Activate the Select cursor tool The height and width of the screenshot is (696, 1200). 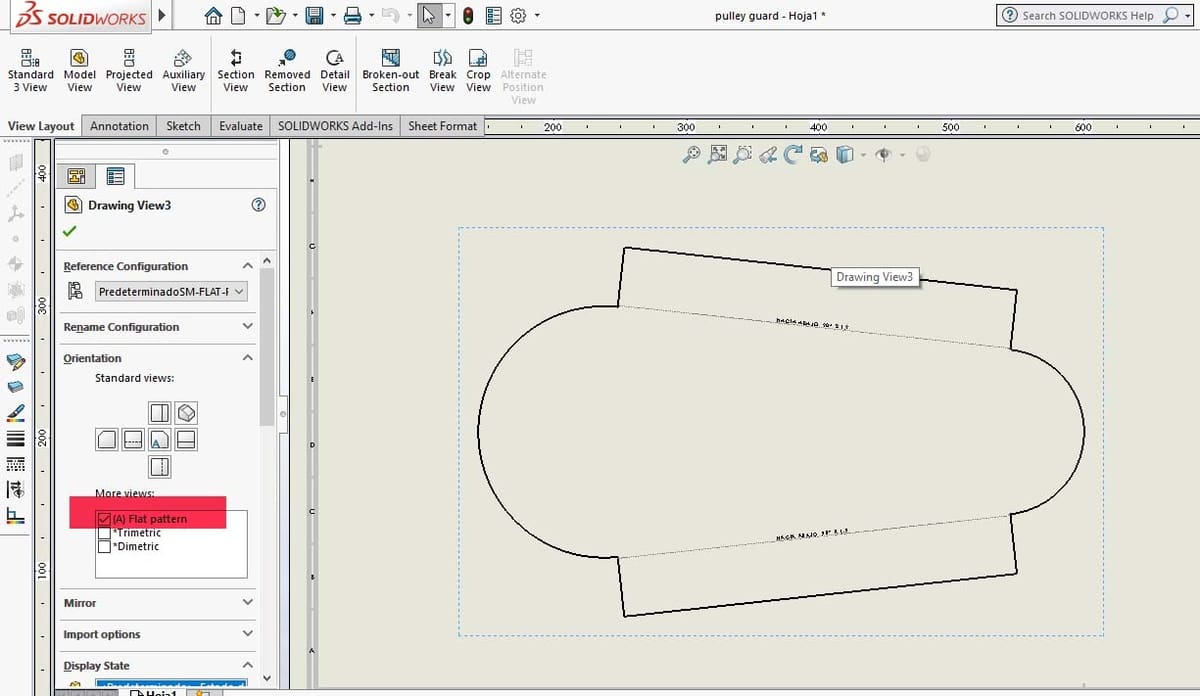pos(429,15)
